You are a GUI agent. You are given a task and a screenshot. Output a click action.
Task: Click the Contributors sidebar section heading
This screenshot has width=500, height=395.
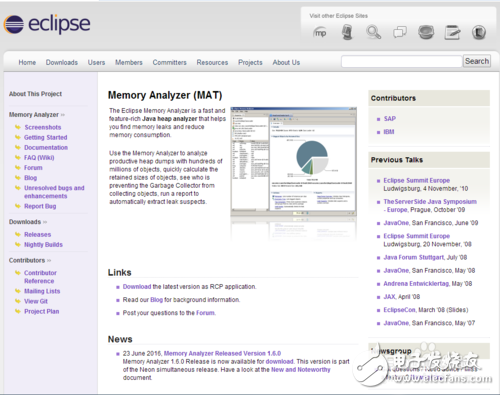click(x=27, y=260)
